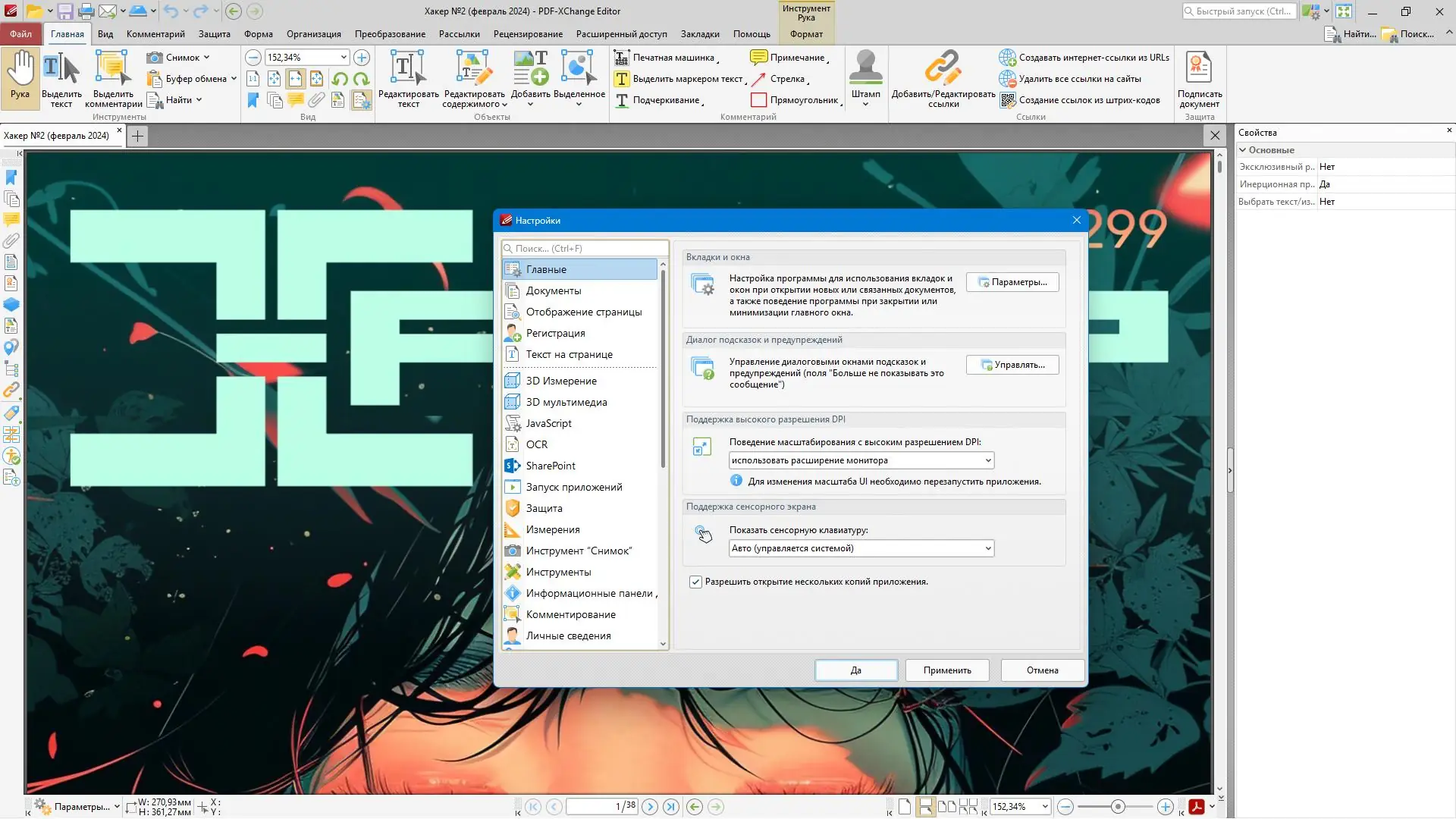Click the zoom slider in status bar
Viewport: 1456px width, 819px height.
[1117, 807]
